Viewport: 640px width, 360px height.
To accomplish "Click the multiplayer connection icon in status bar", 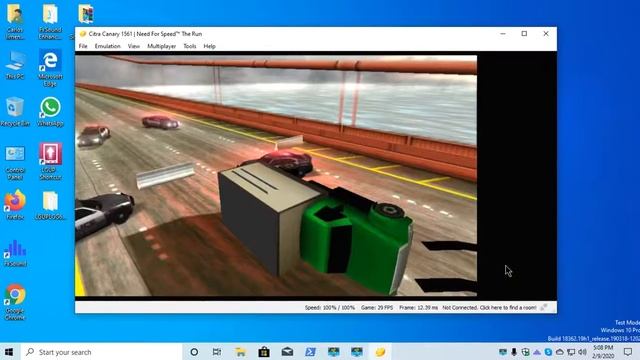I will click(544, 307).
